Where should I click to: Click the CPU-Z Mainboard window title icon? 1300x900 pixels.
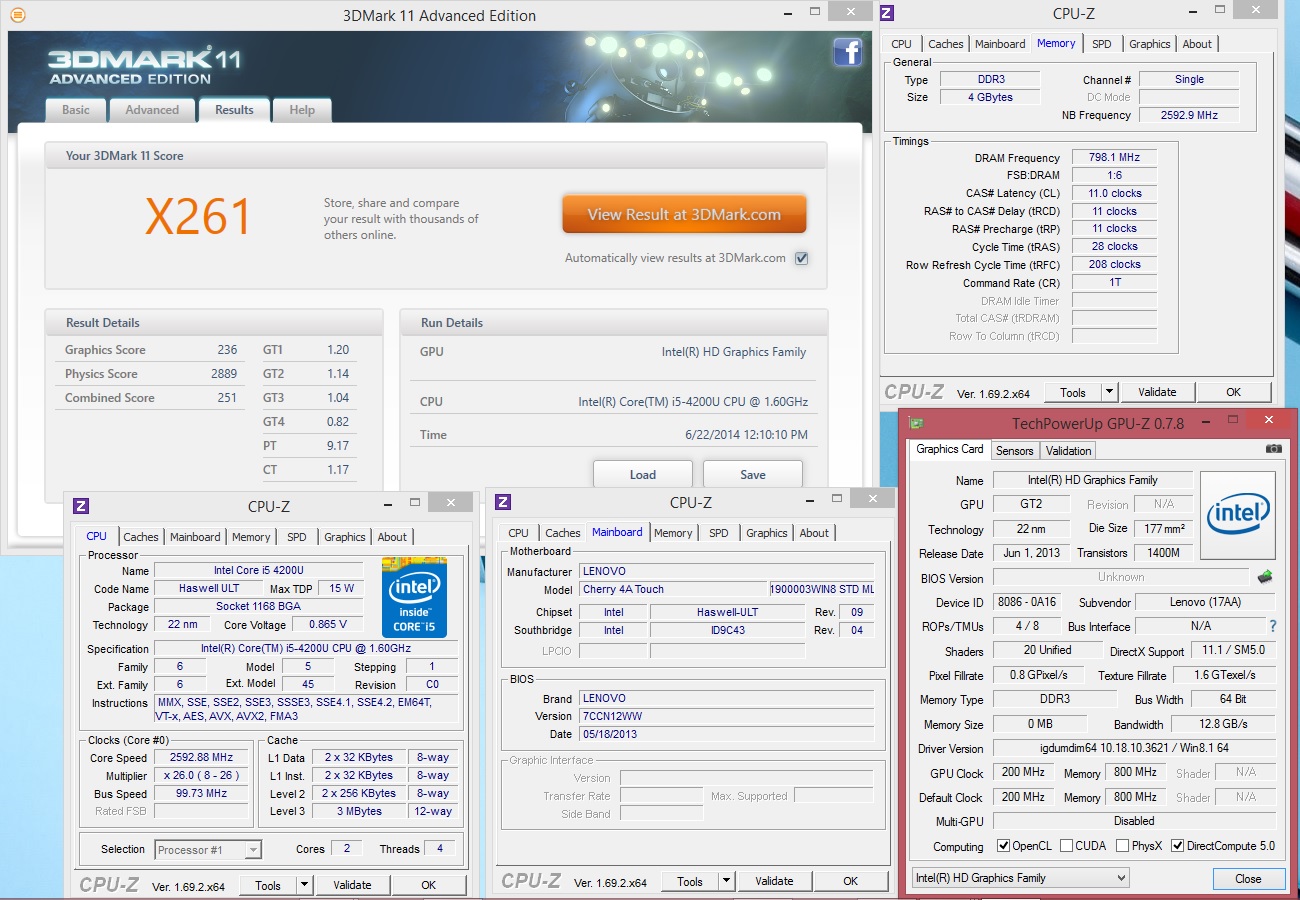point(504,502)
